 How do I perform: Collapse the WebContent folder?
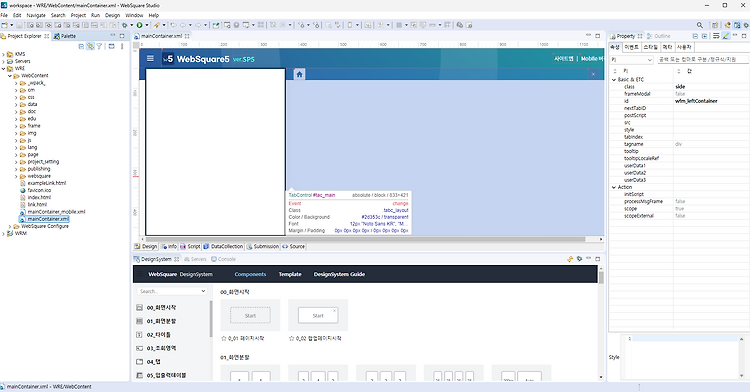(10, 76)
